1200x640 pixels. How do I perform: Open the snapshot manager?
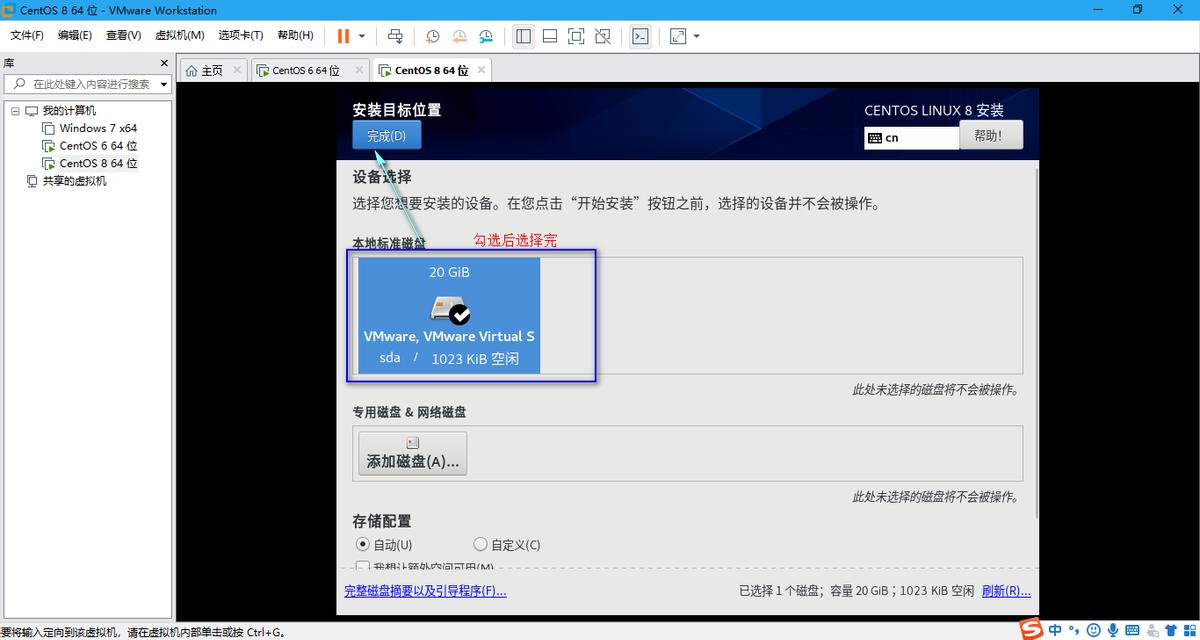(x=486, y=35)
